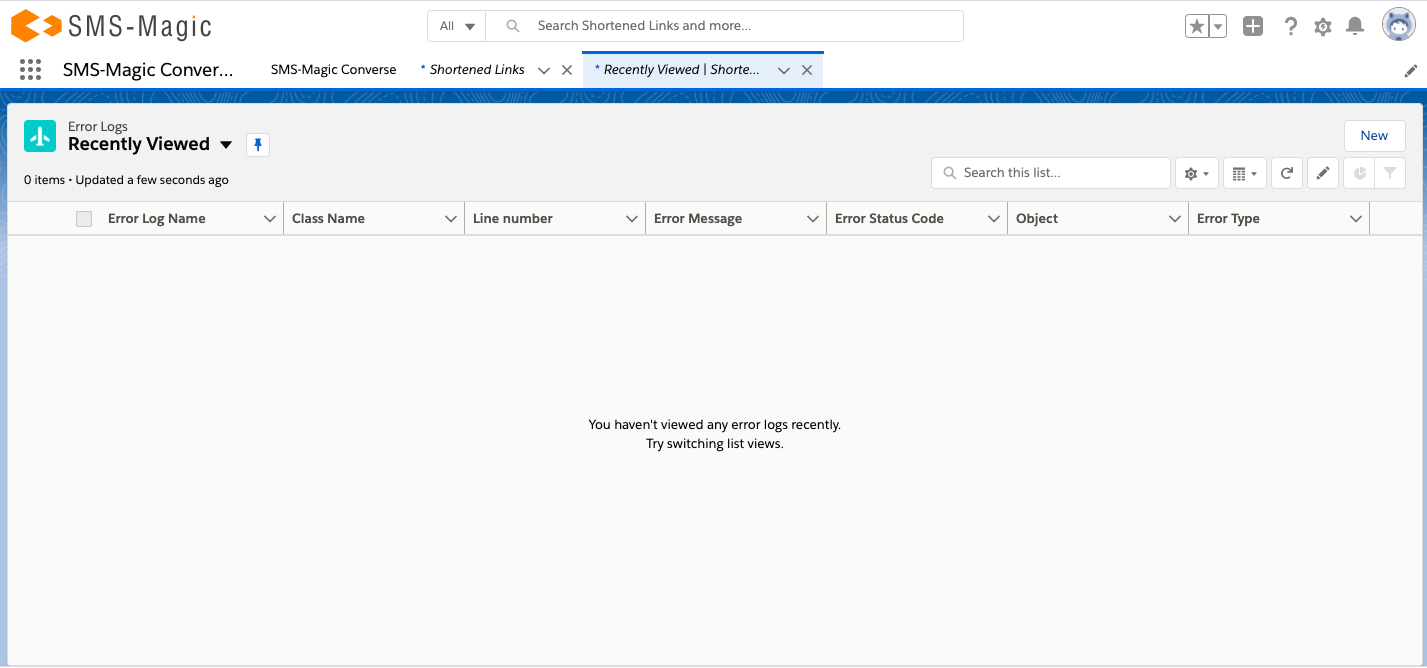Unpin the Recently Viewed list view
Viewport: 1427px width, 668px height.
tap(257, 144)
